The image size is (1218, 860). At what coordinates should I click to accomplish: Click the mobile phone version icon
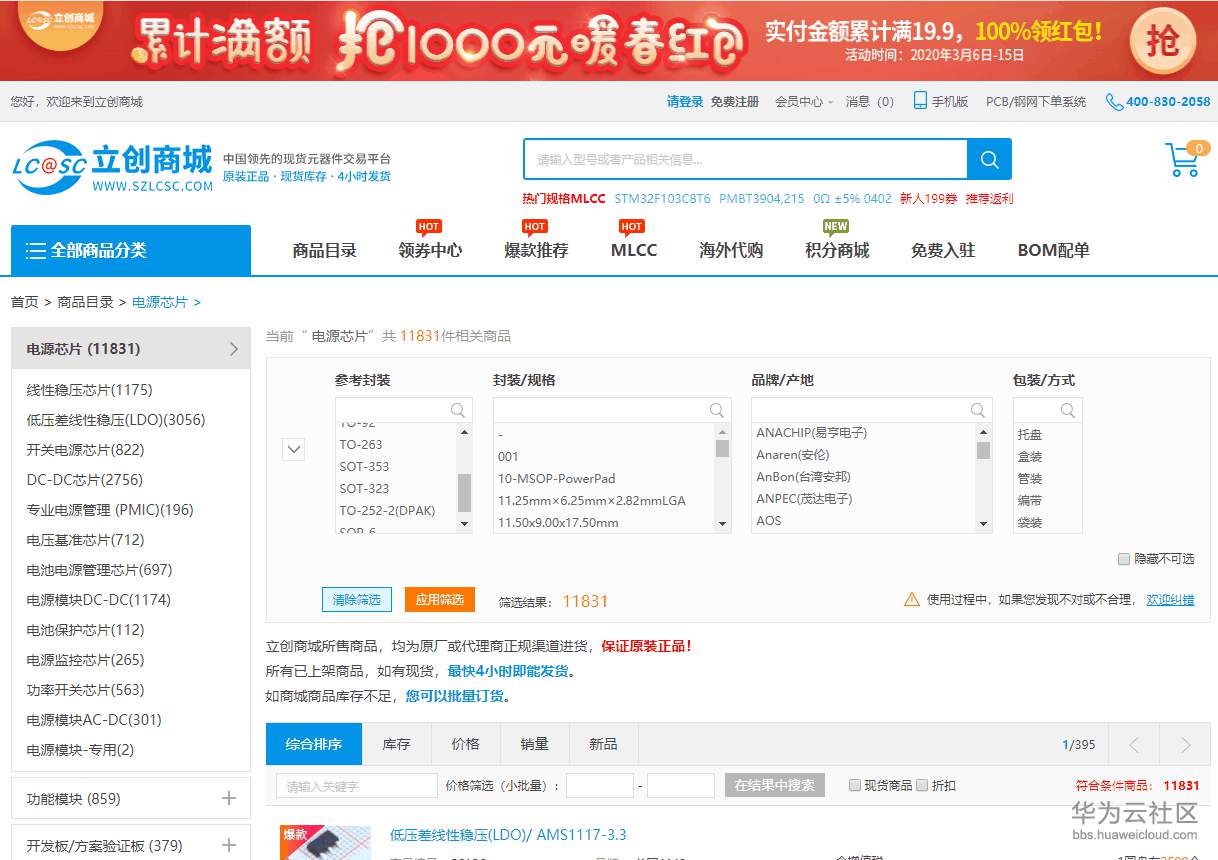pyautogui.click(x=920, y=101)
